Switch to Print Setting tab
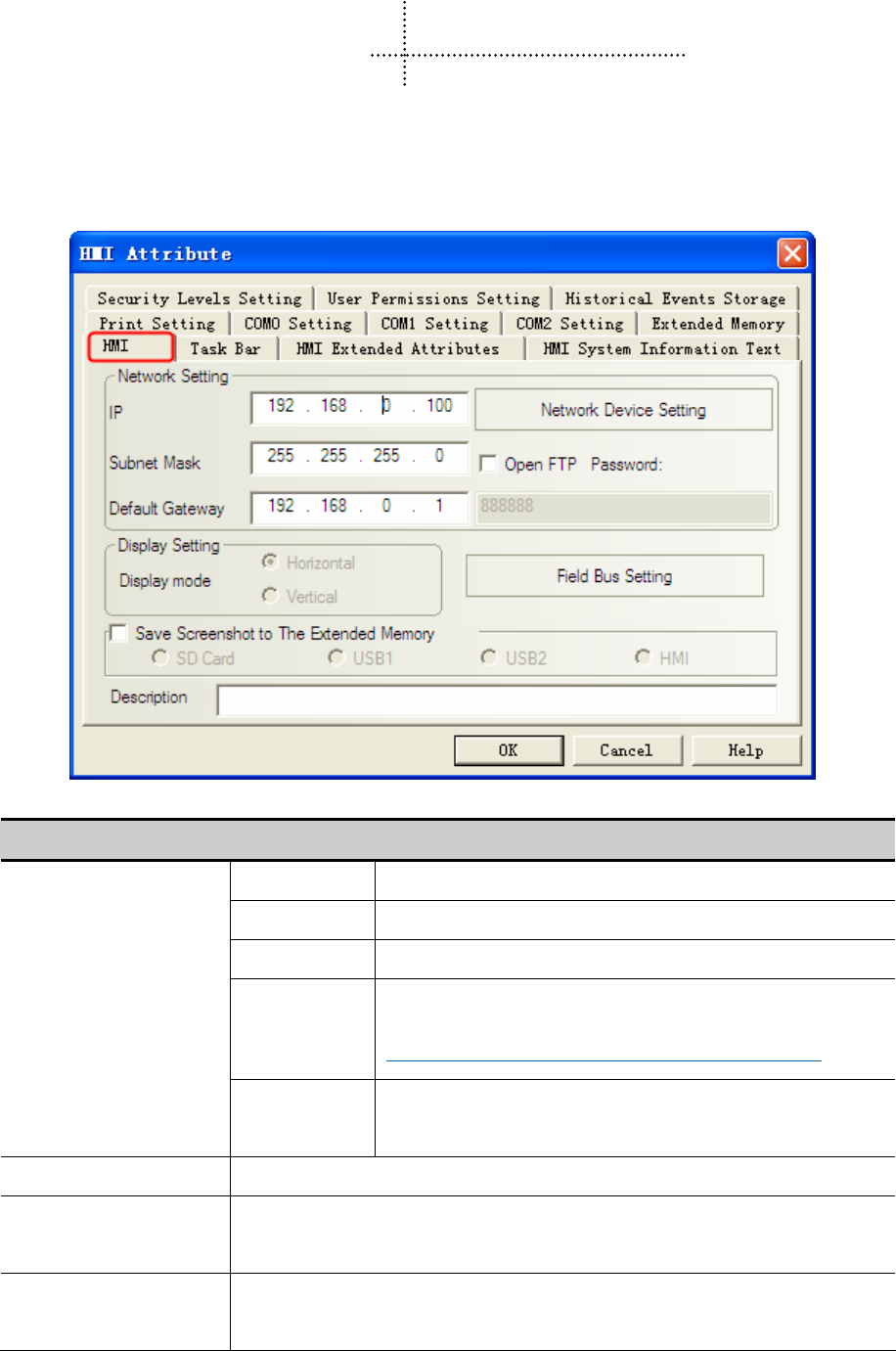896x1351 pixels. 157,324
